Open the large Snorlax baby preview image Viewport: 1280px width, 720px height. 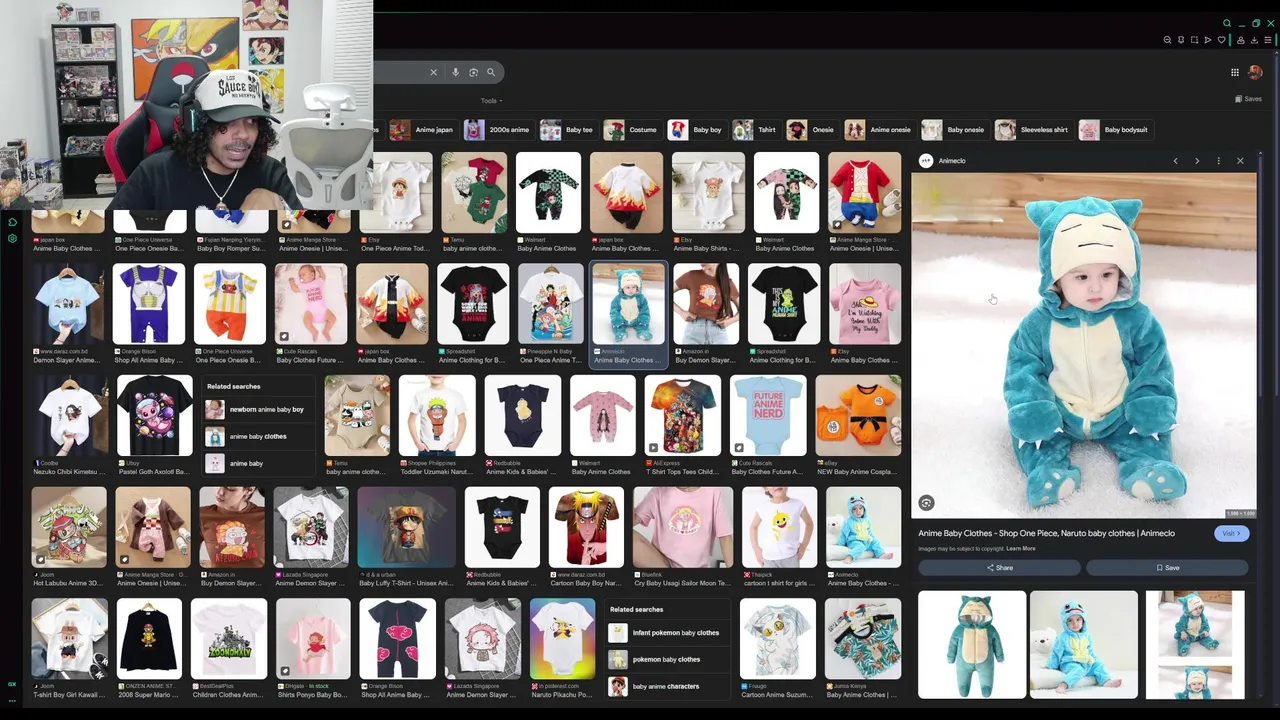point(1084,345)
